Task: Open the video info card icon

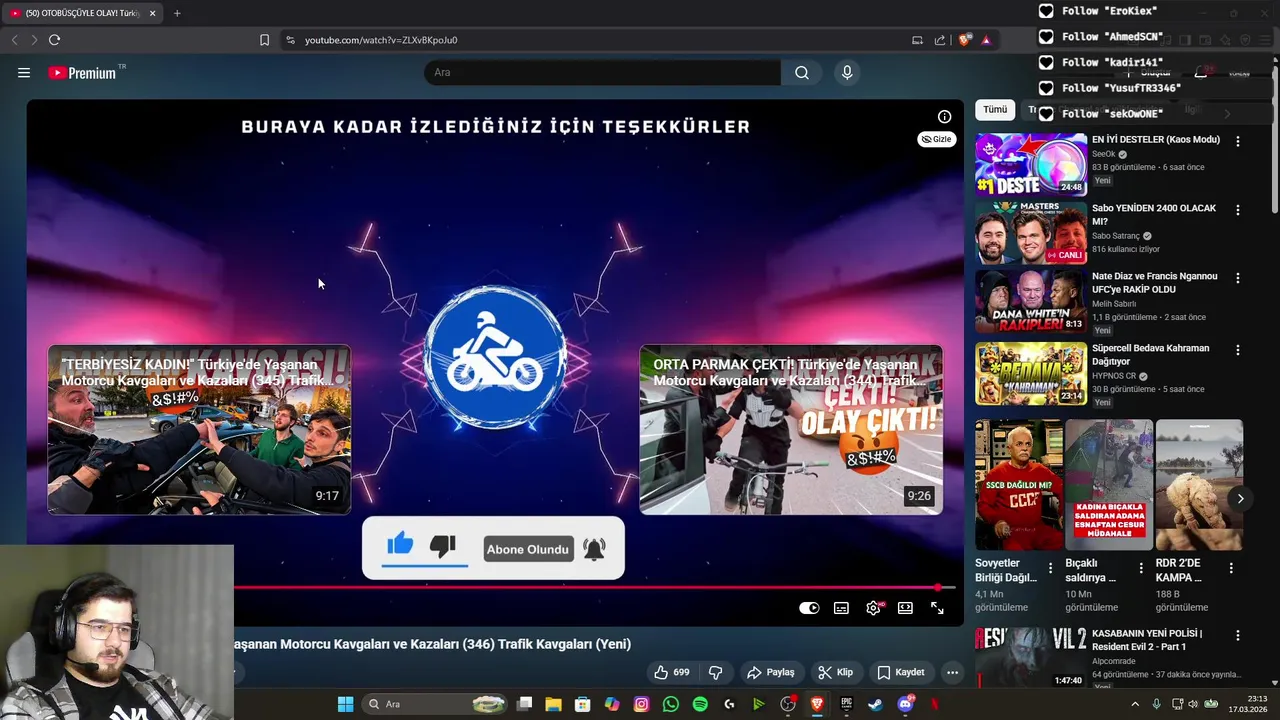Action: (944, 117)
